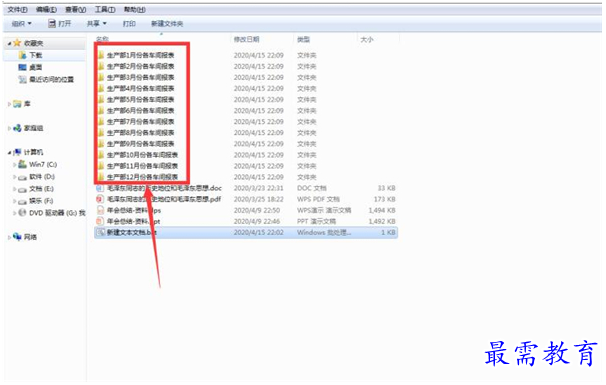Open the 组织 dropdown in the toolbar
Screen dimensions: 606x385
pyautogui.click(x=22, y=24)
